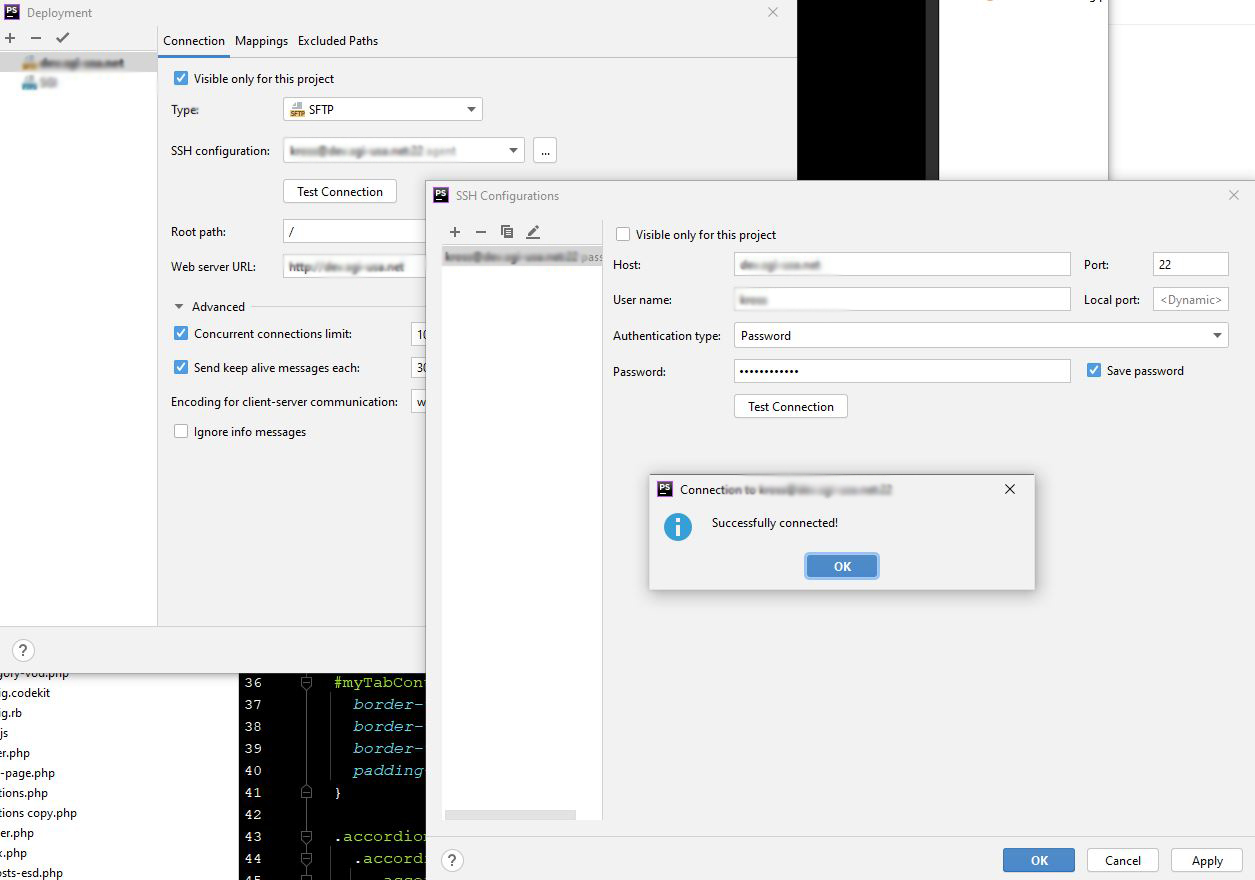Focus the Local port field
The height and width of the screenshot is (880, 1255).
(1190, 299)
